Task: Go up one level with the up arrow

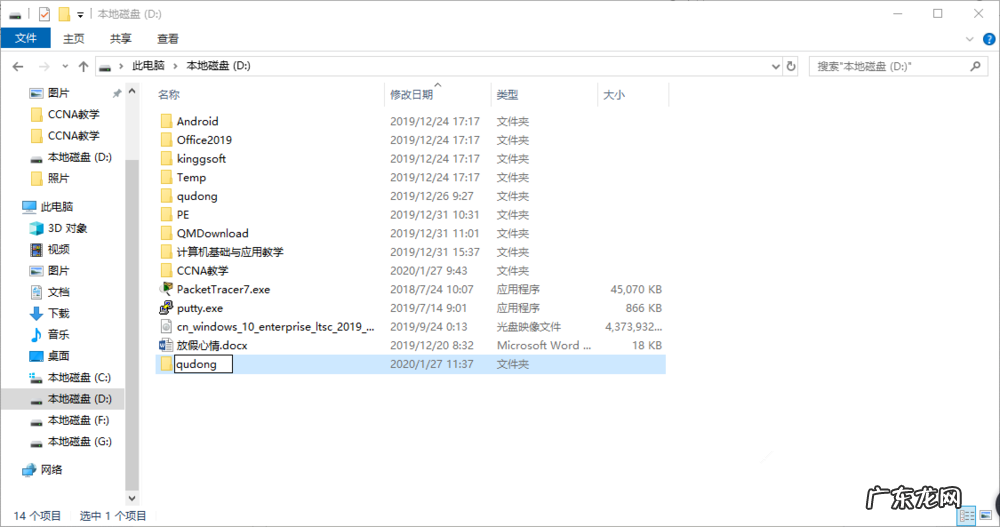Action: pos(83,66)
